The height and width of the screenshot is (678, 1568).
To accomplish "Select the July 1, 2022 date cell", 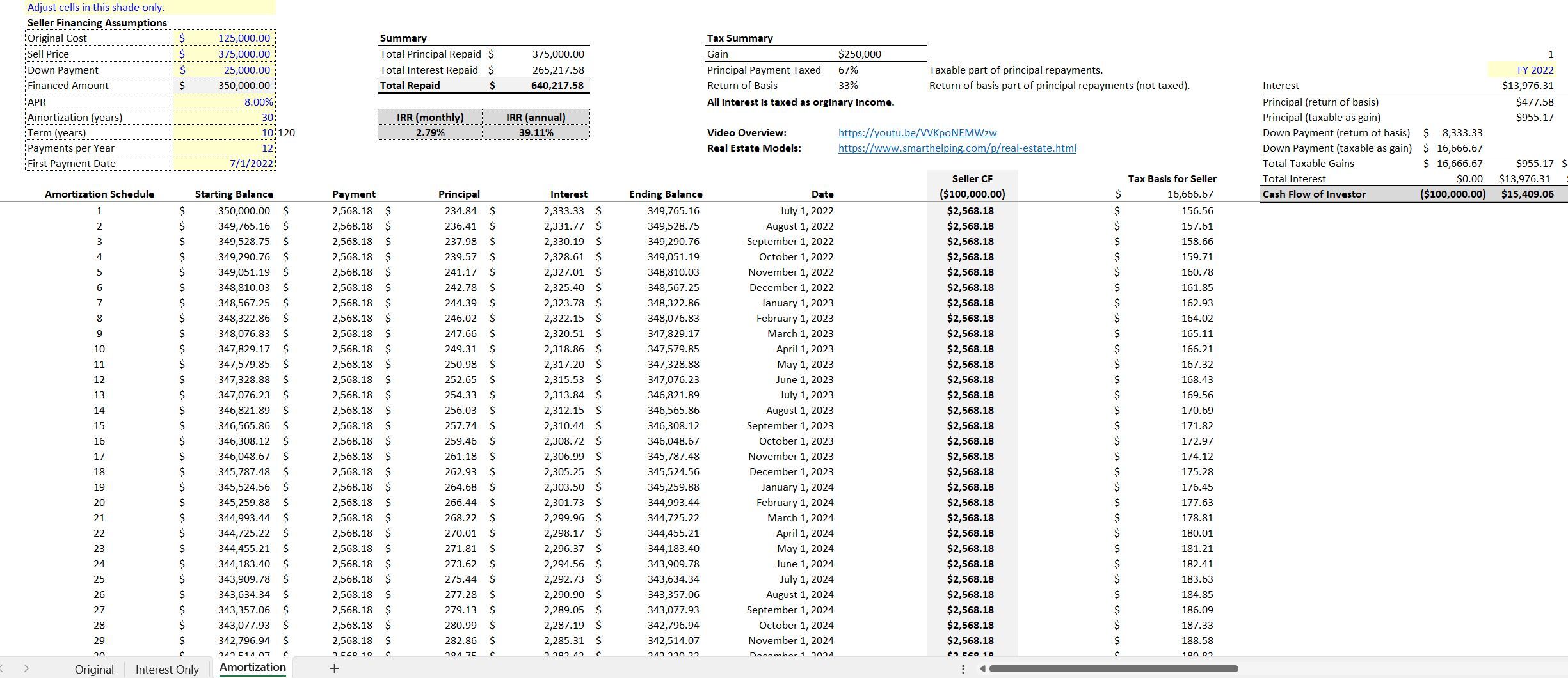I will click(x=806, y=210).
